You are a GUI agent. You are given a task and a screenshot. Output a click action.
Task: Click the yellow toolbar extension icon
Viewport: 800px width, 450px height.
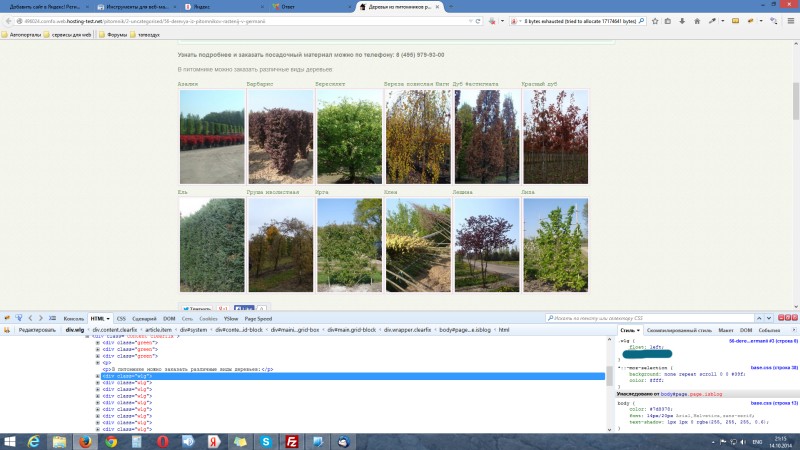pos(735,21)
